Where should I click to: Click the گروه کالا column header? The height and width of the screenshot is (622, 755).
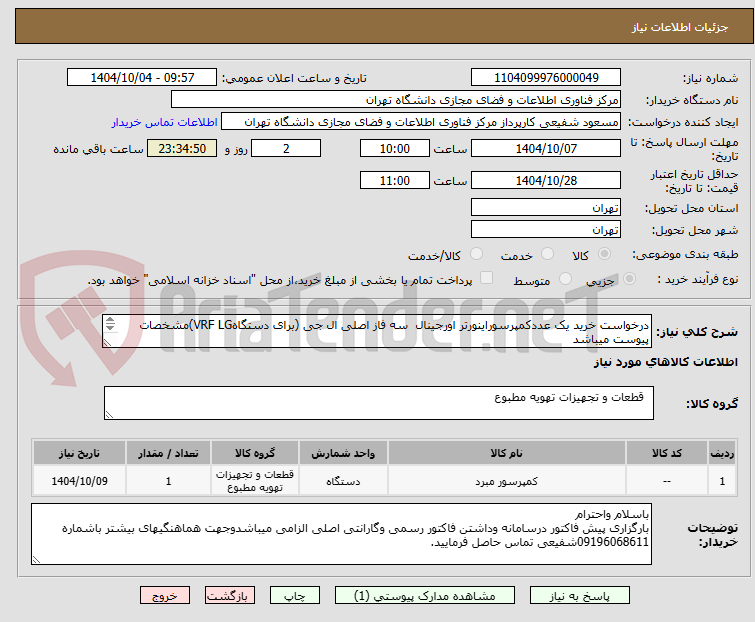255,453
